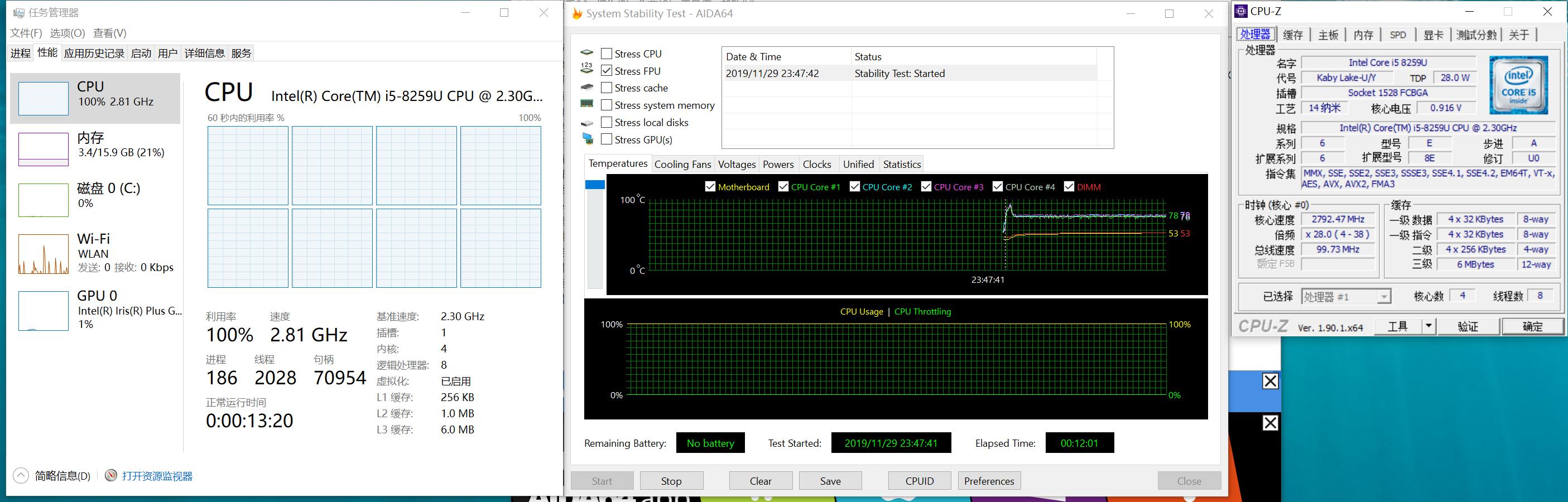Select the 内存 memory graph thumbnail

(43, 149)
